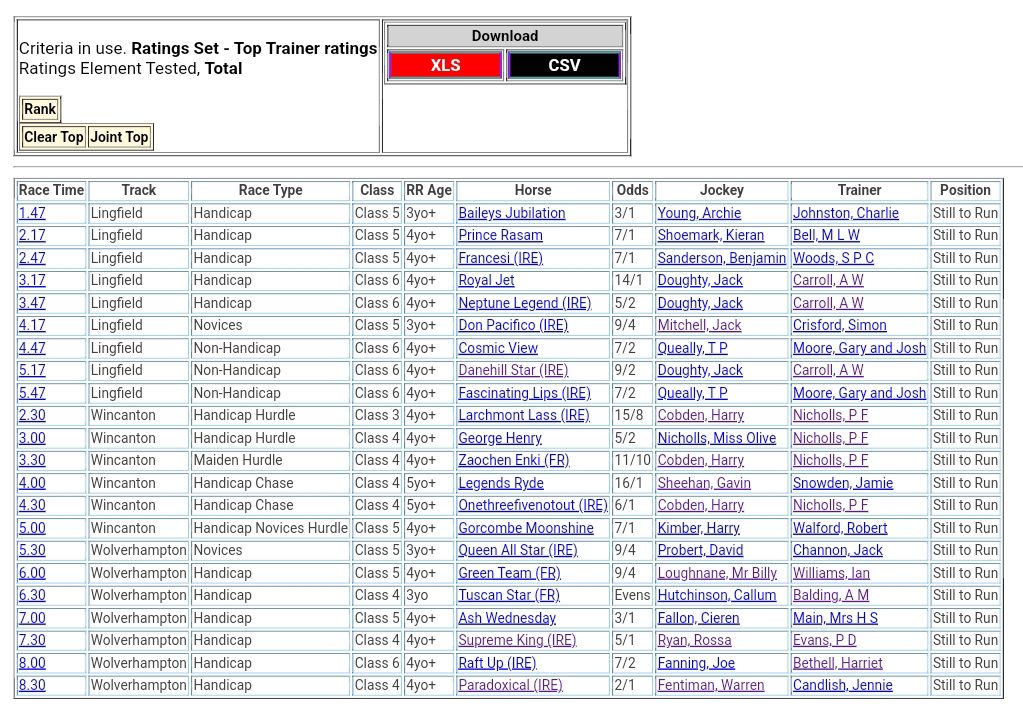Click the Joint Top button
The image size is (1023, 713).
pos(119,137)
